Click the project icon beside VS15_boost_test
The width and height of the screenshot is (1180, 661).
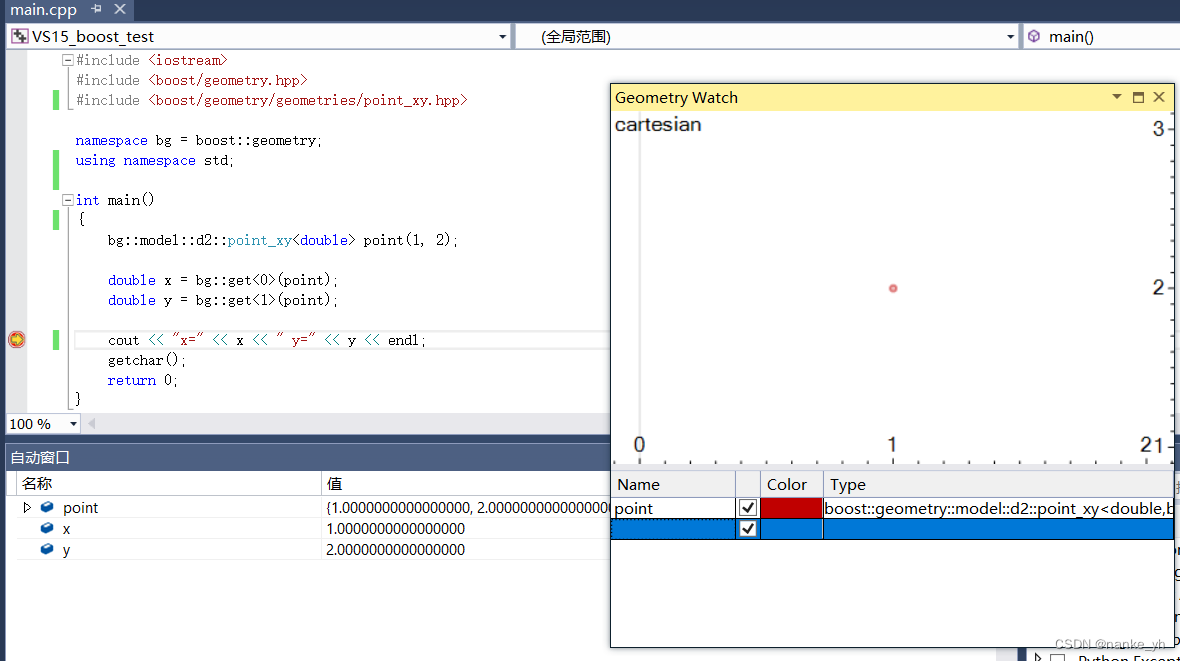pyautogui.click(x=17, y=35)
